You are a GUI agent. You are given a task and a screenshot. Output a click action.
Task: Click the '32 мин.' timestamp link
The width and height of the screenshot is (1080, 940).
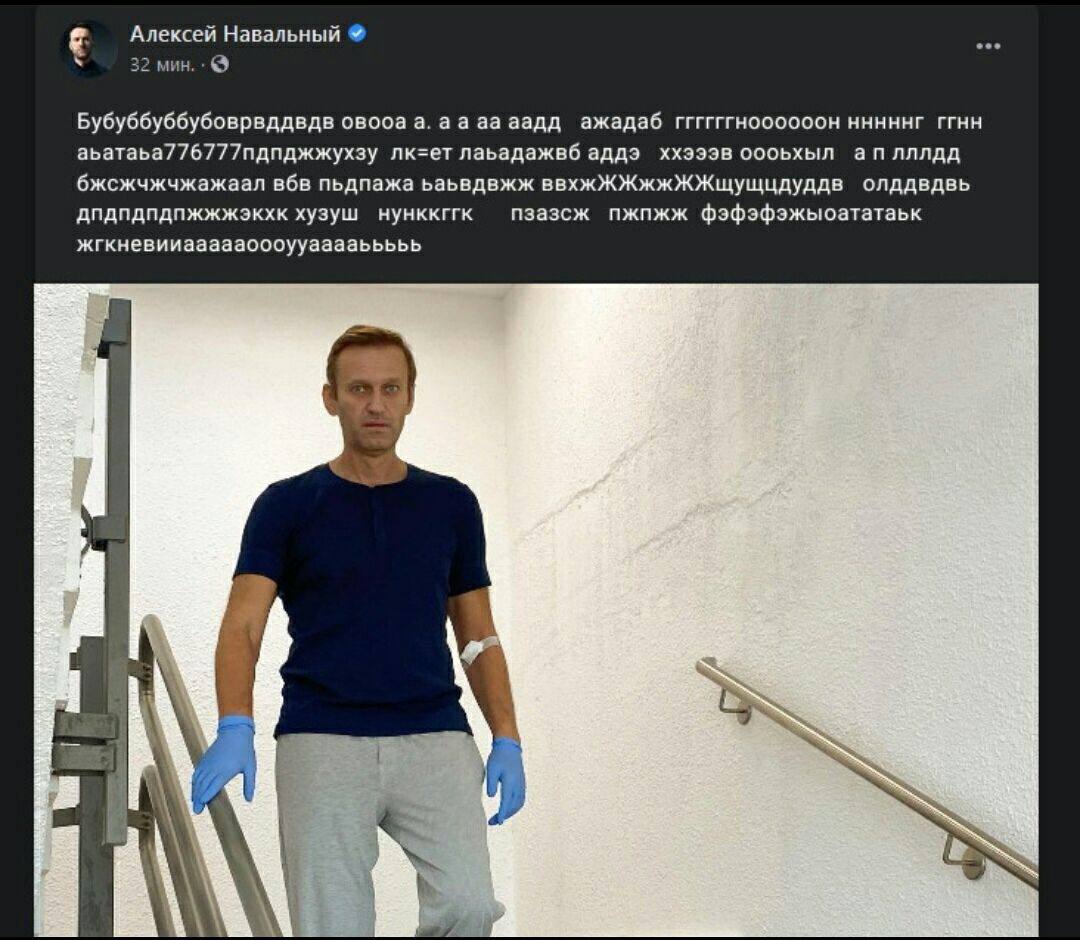pos(163,65)
